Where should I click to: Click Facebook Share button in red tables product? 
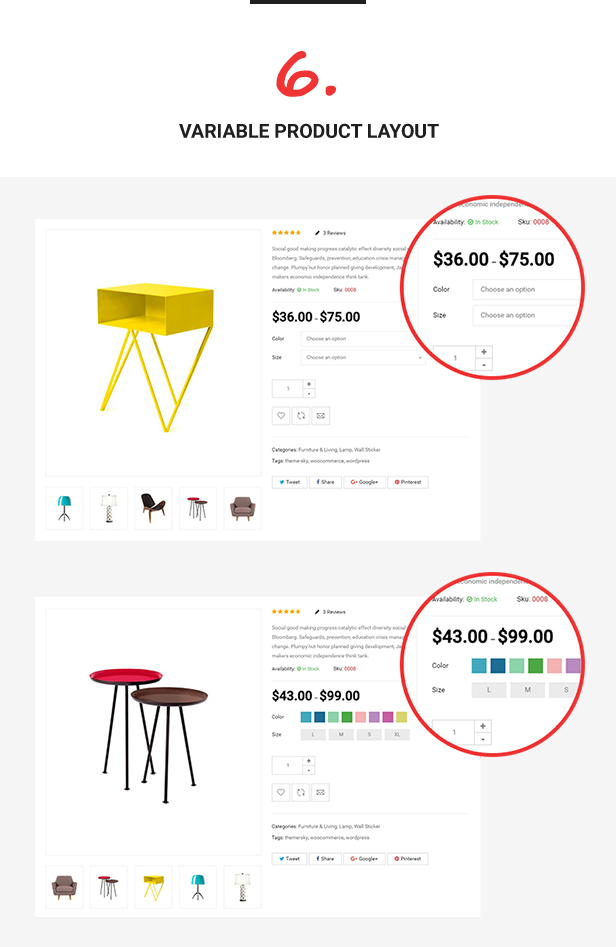click(325, 859)
